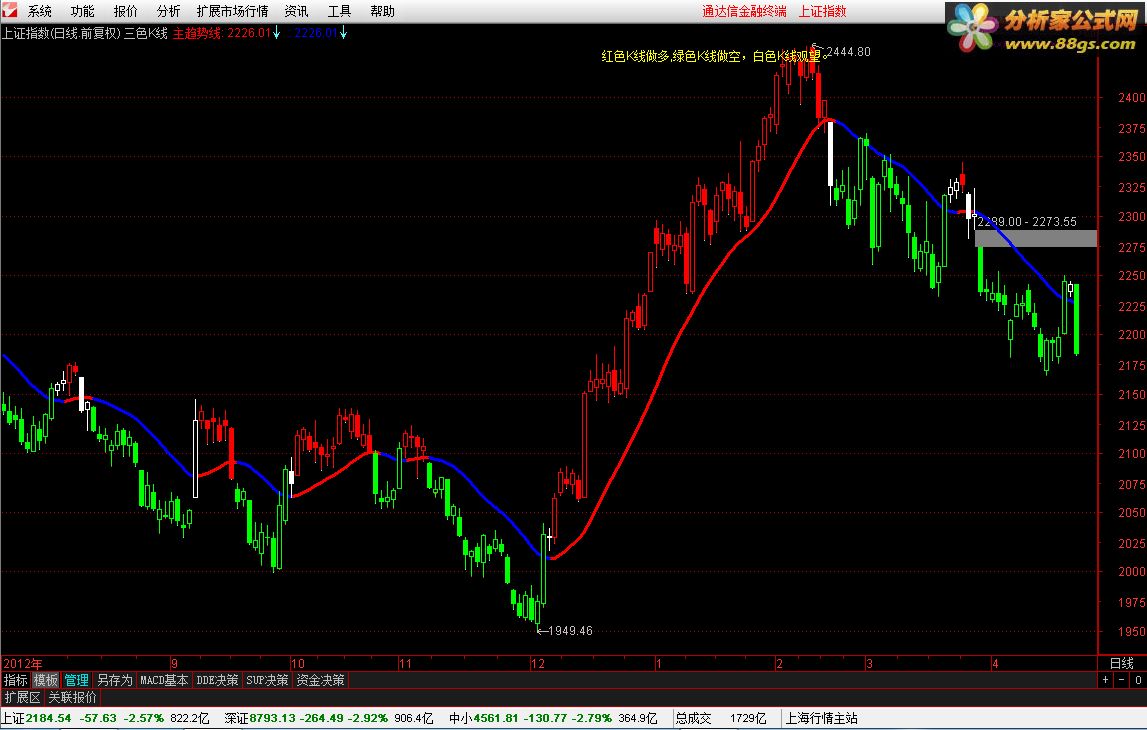Open the 扩展市场行情 menu
The height and width of the screenshot is (730, 1147).
(232, 12)
